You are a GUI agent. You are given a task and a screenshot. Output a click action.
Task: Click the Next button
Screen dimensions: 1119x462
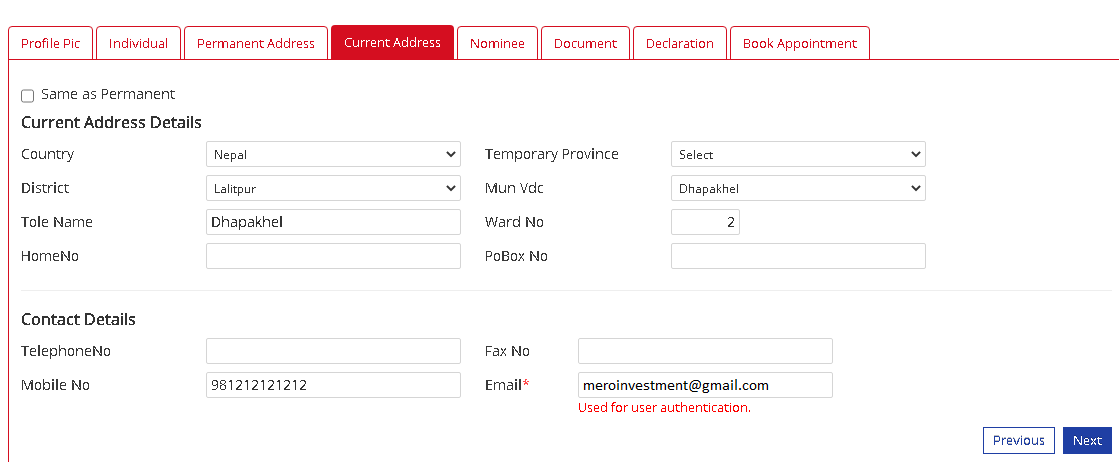coord(1087,441)
